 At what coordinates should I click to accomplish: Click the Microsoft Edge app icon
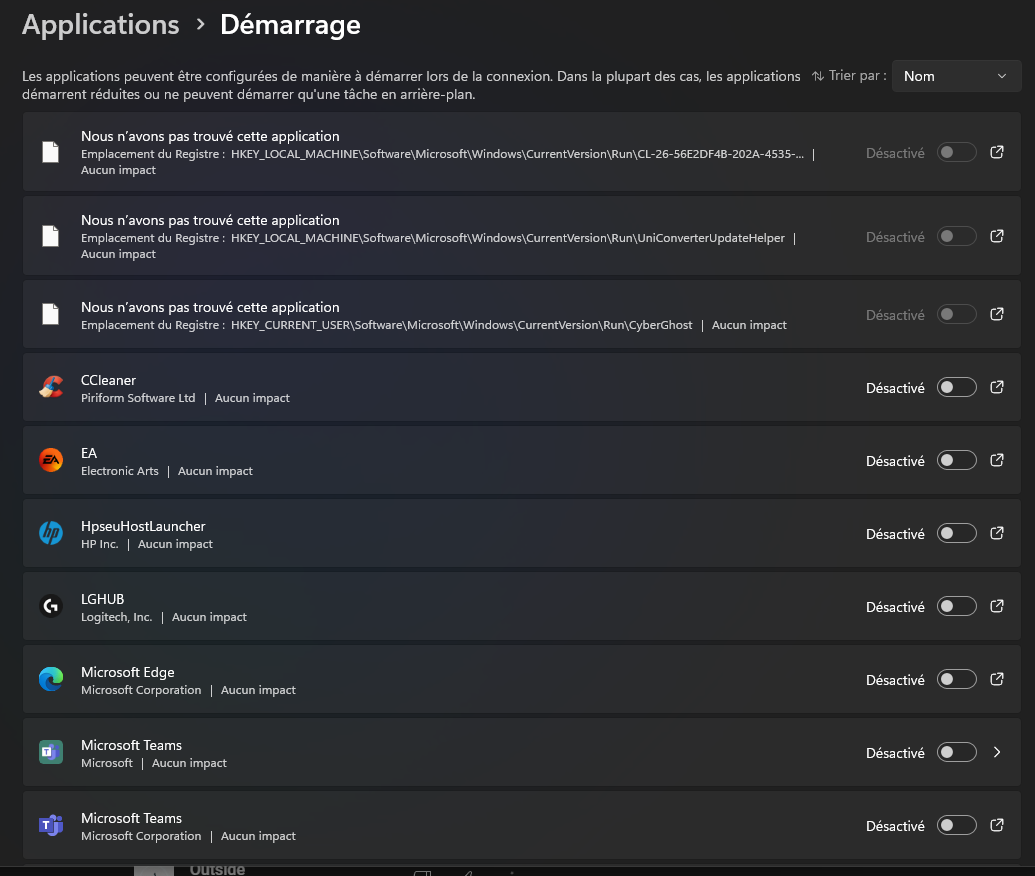[51, 679]
